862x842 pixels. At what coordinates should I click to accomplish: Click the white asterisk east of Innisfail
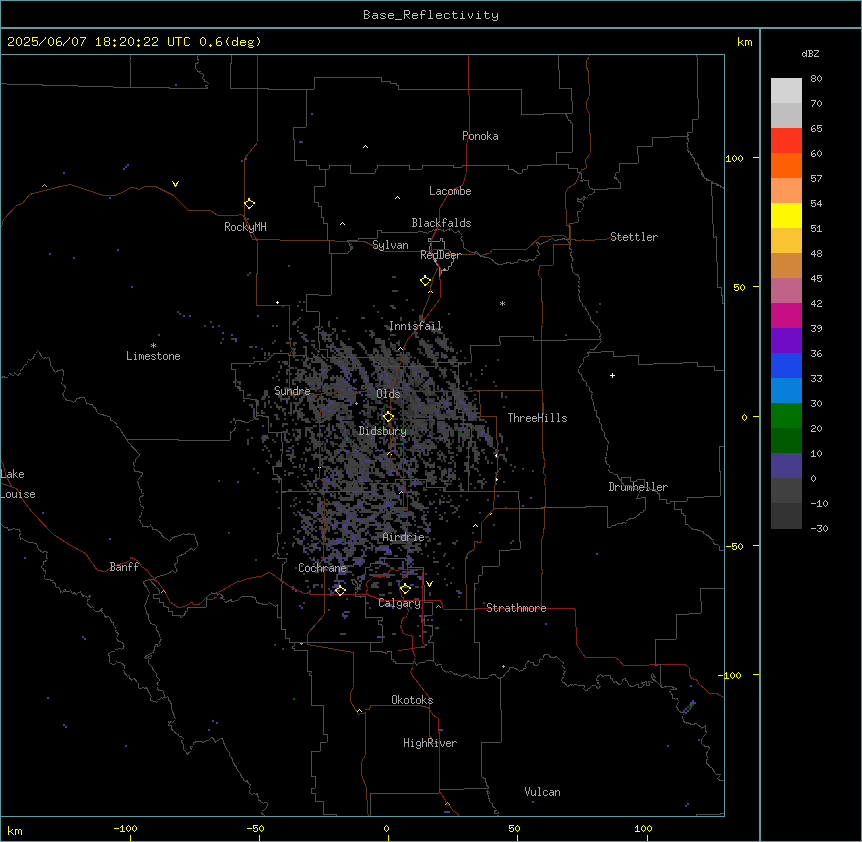502,303
